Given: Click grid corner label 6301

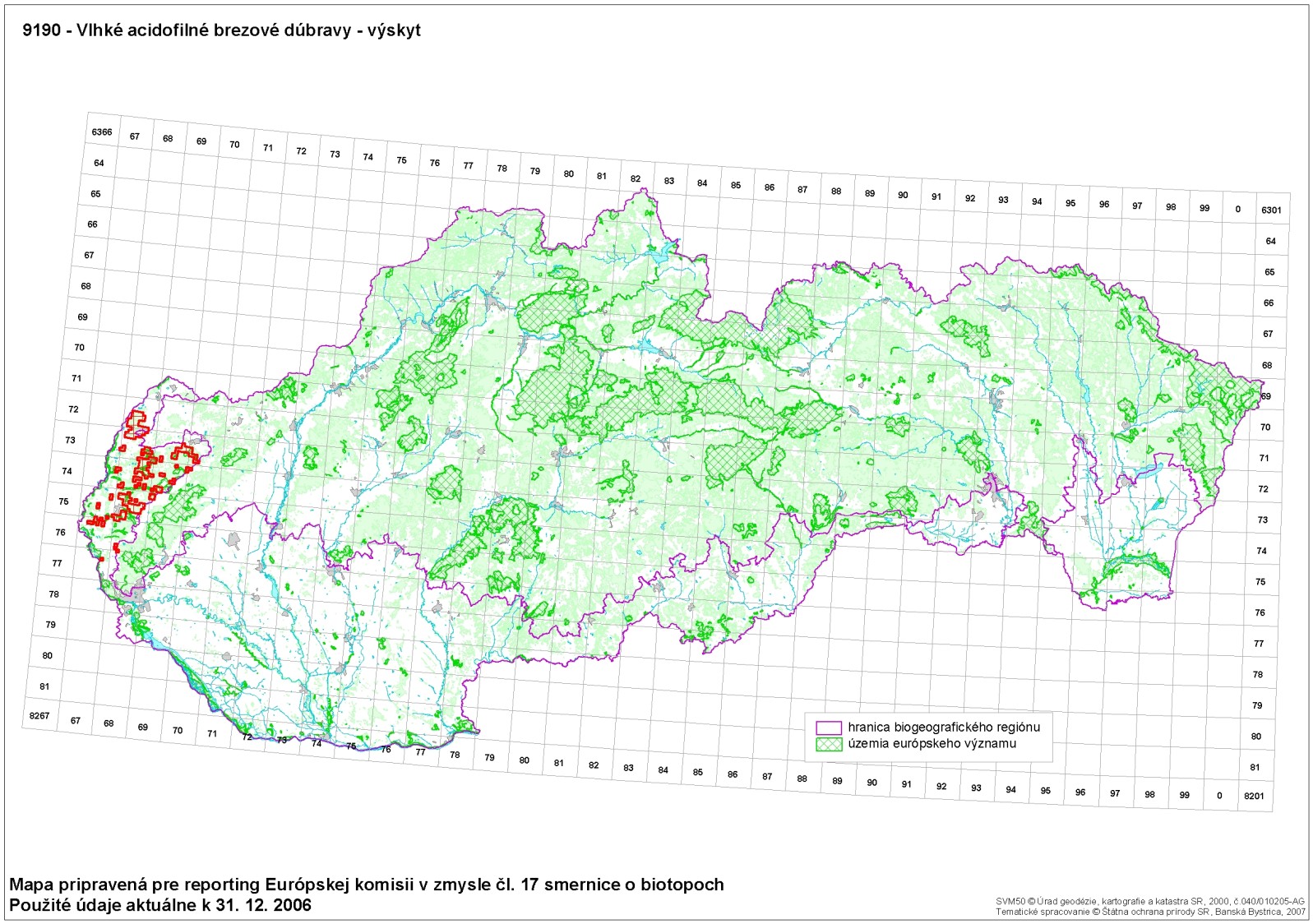Looking at the screenshot, I should click(x=1271, y=210).
